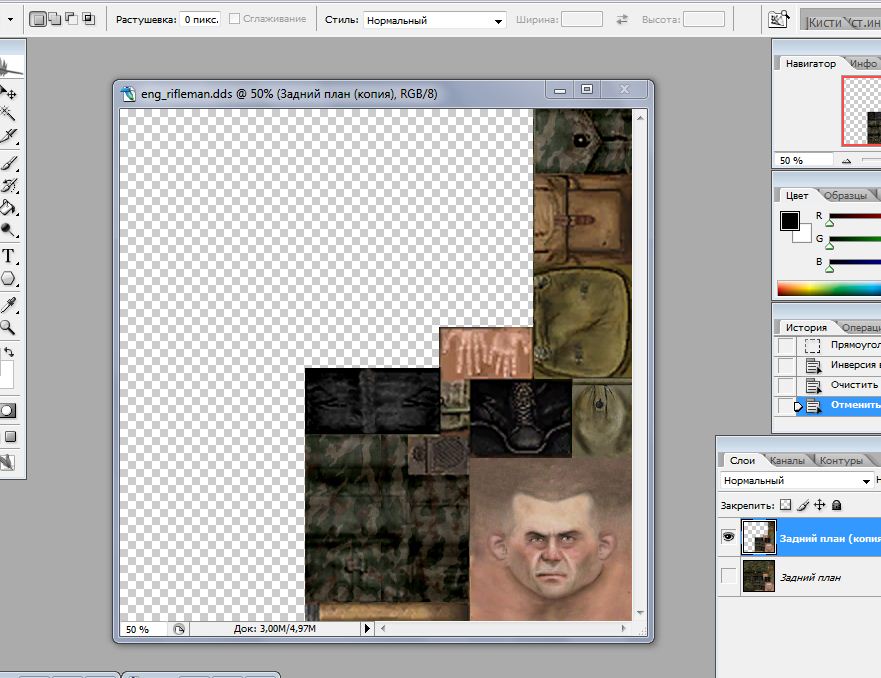Choose Add to Selection mode
The height and width of the screenshot is (678, 881).
(55, 19)
